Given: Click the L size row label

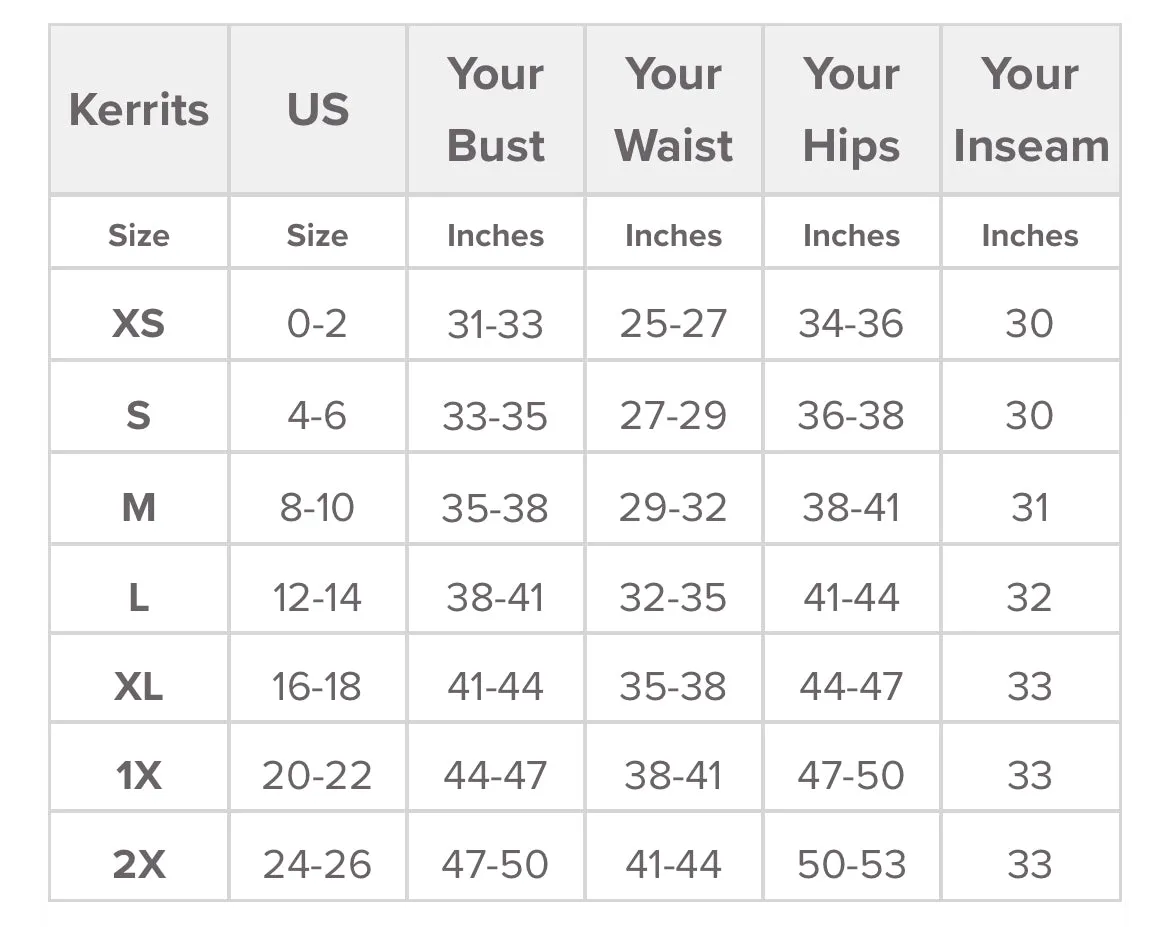Looking at the screenshot, I should coord(139,598).
